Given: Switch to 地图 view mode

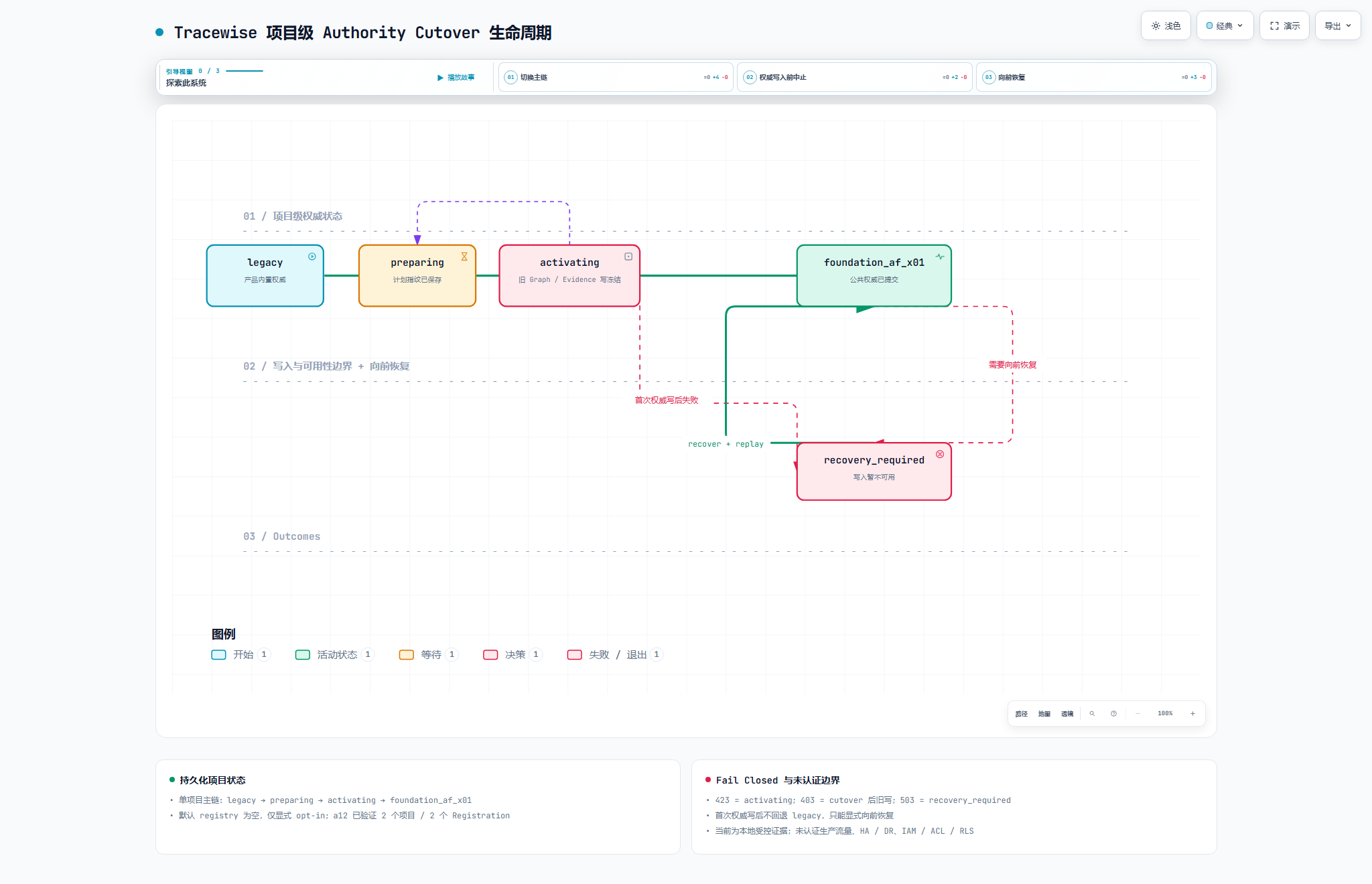Looking at the screenshot, I should [x=1044, y=714].
